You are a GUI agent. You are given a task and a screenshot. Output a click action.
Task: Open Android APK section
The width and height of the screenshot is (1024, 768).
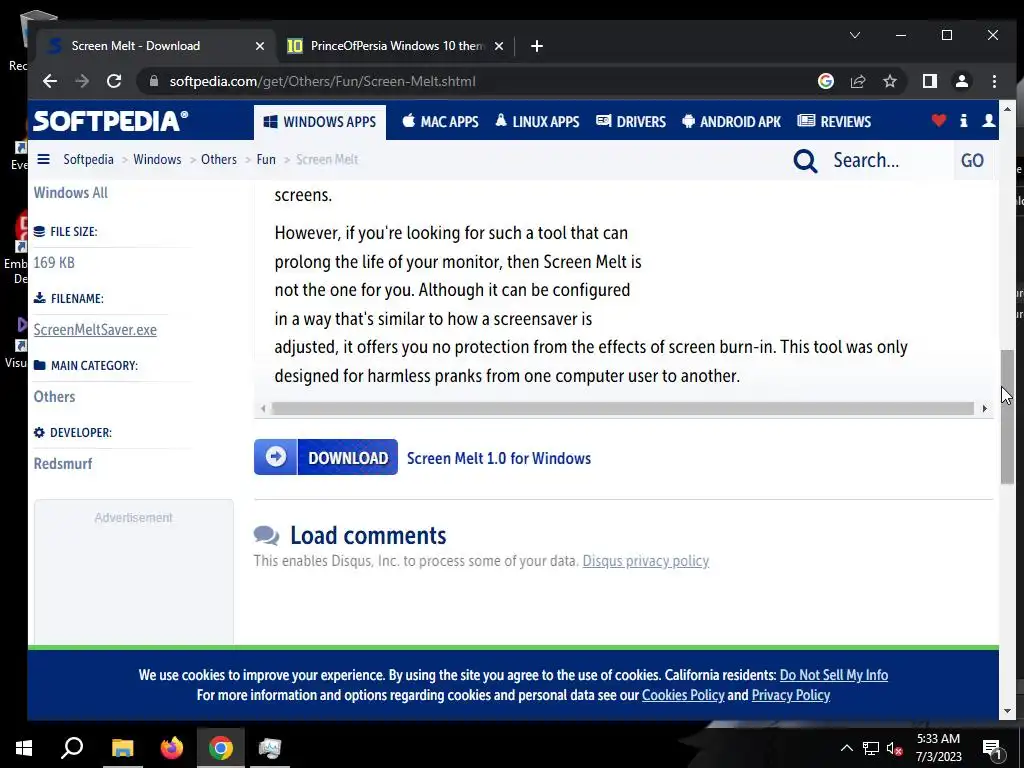[731, 122]
